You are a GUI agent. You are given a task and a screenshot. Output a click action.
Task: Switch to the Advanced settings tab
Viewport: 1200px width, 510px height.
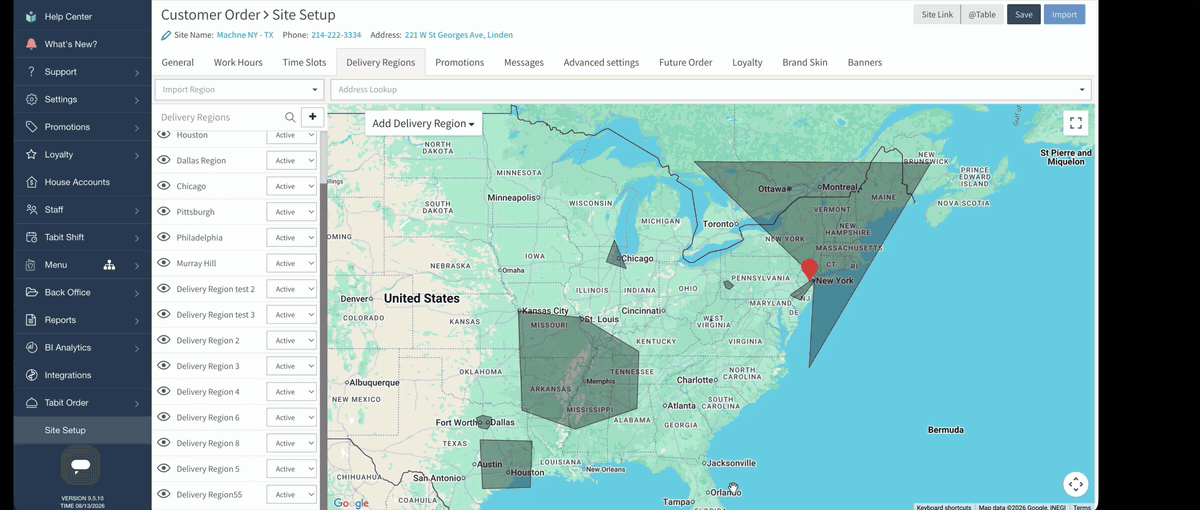tap(601, 62)
